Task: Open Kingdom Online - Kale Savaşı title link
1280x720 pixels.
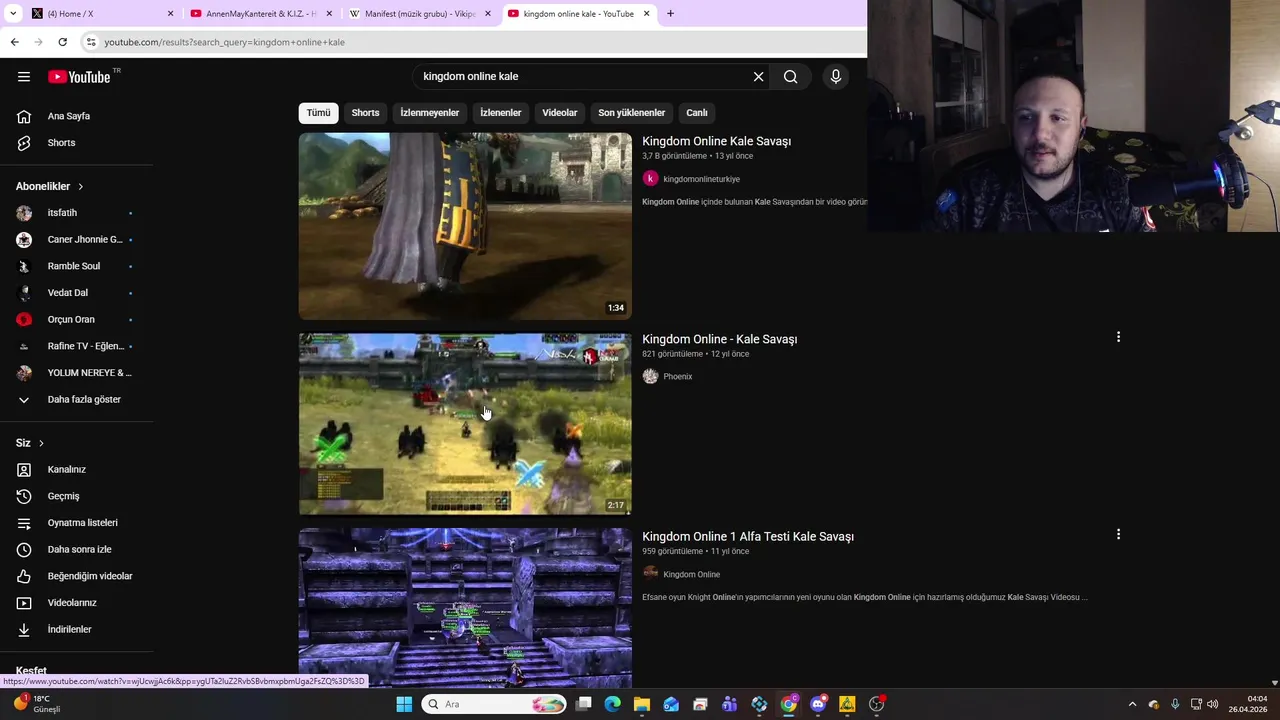Action: (x=719, y=339)
